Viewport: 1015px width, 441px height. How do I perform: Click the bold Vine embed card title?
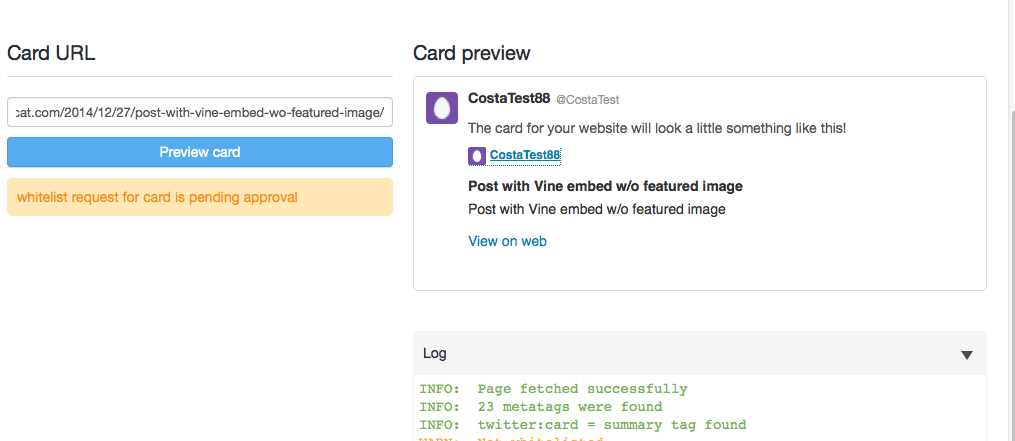point(605,187)
